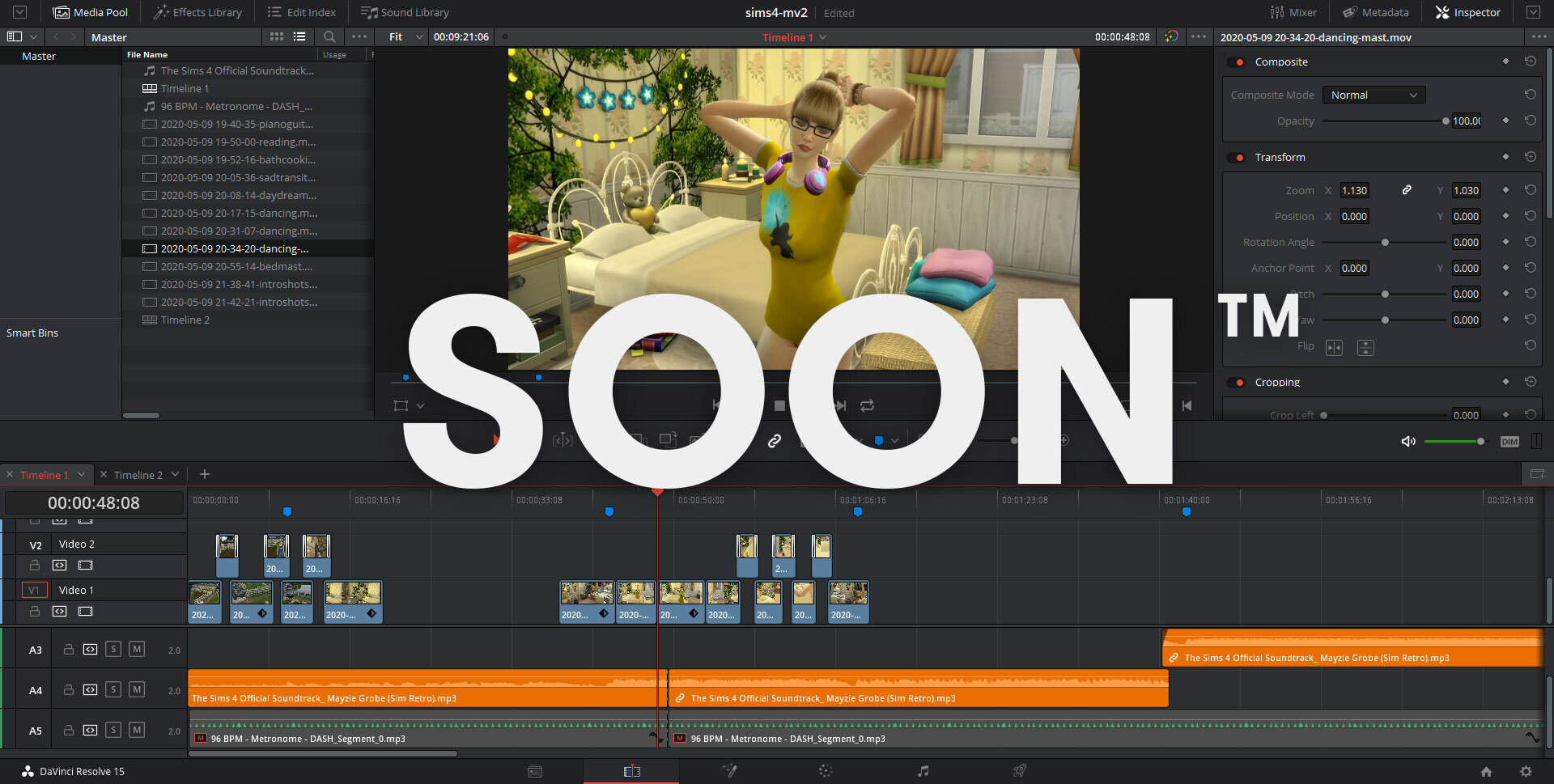This screenshot has height=784, width=1554.
Task: Switch to the Timeline 2 tab
Action: click(138, 475)
